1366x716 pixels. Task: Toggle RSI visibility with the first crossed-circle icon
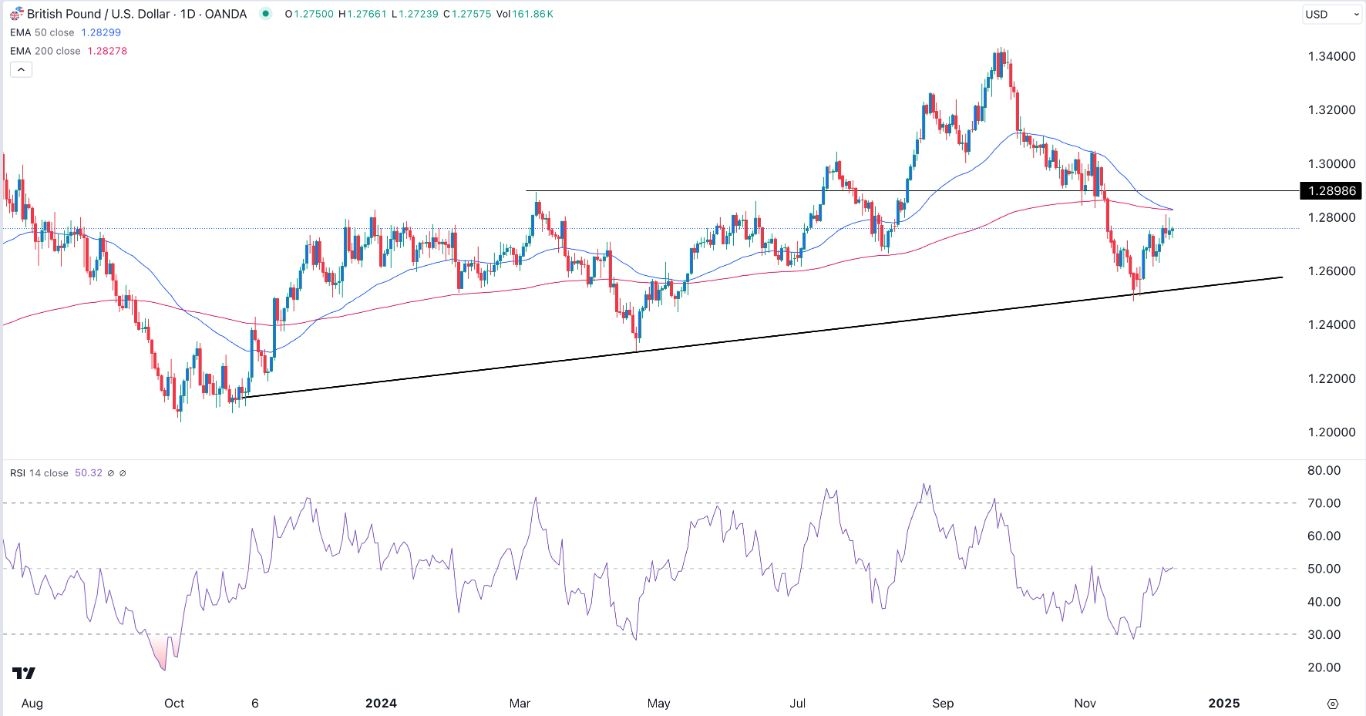111,473
